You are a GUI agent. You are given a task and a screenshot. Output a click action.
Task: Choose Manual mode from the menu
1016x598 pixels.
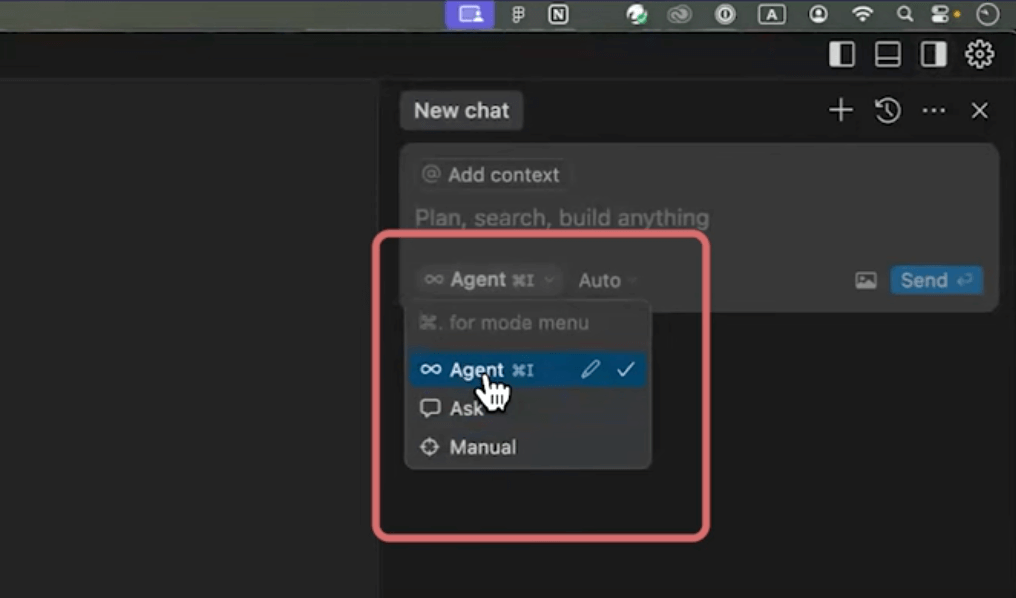point(482,447)
